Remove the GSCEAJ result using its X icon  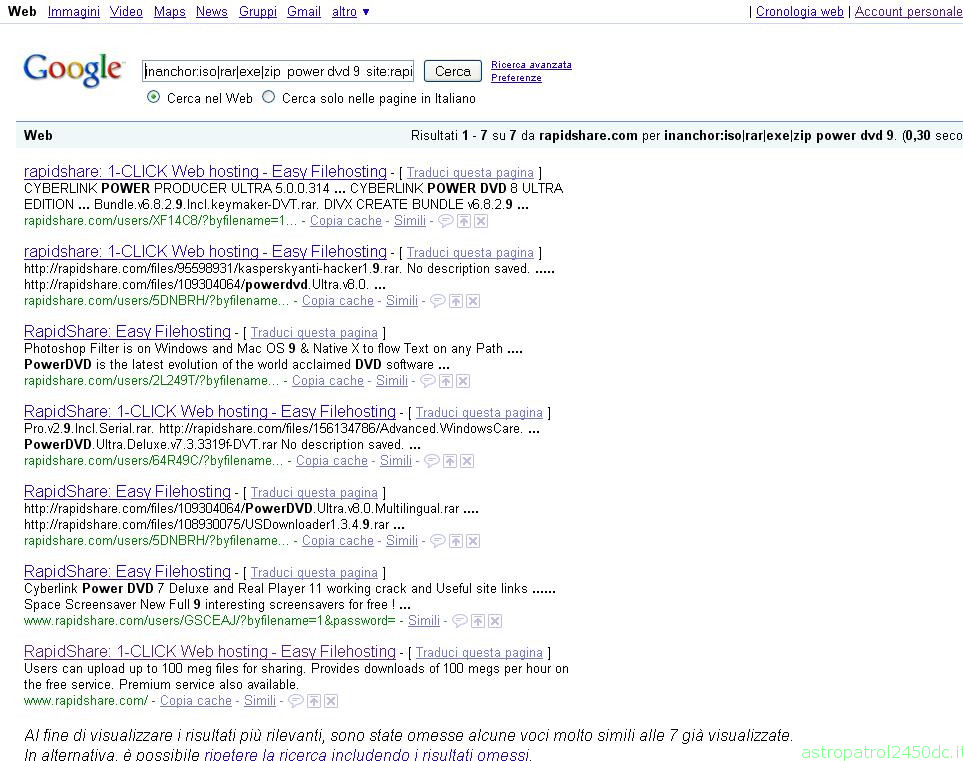[x=495, y=621]
